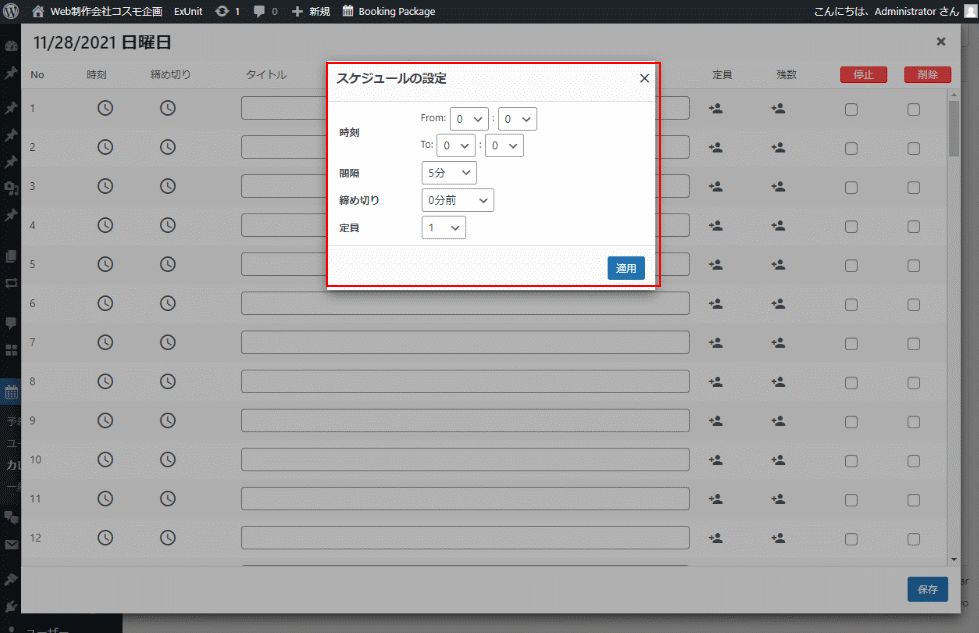Click the 保存 save button
Screen dimensions: 979x633
[927, 589]
